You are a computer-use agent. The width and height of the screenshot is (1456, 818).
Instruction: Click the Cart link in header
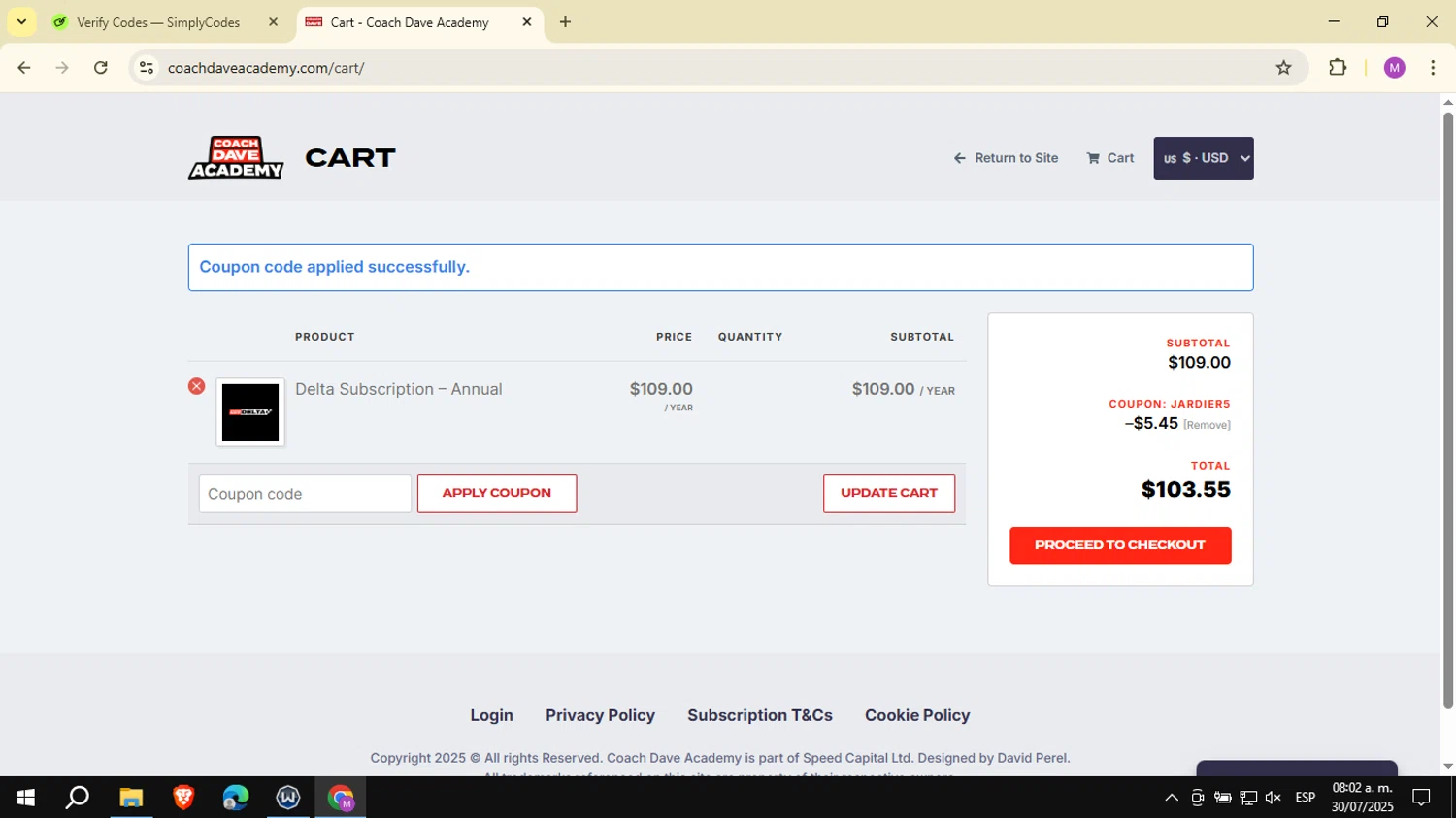pyautogui.click(x=1110, y=158)
